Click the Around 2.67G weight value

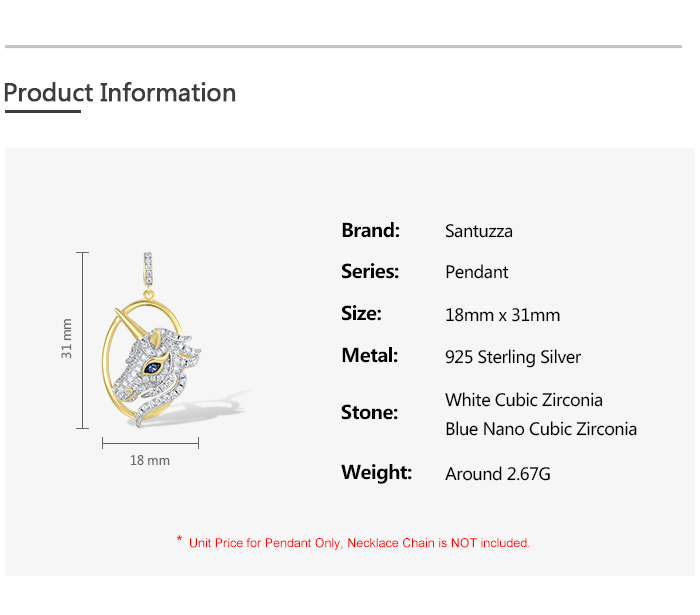[x=498, y=474]
